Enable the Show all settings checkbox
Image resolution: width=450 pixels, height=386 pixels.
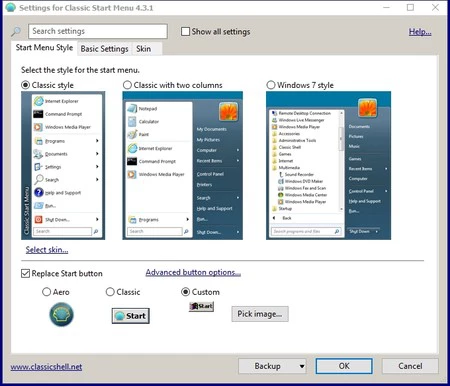185,32
